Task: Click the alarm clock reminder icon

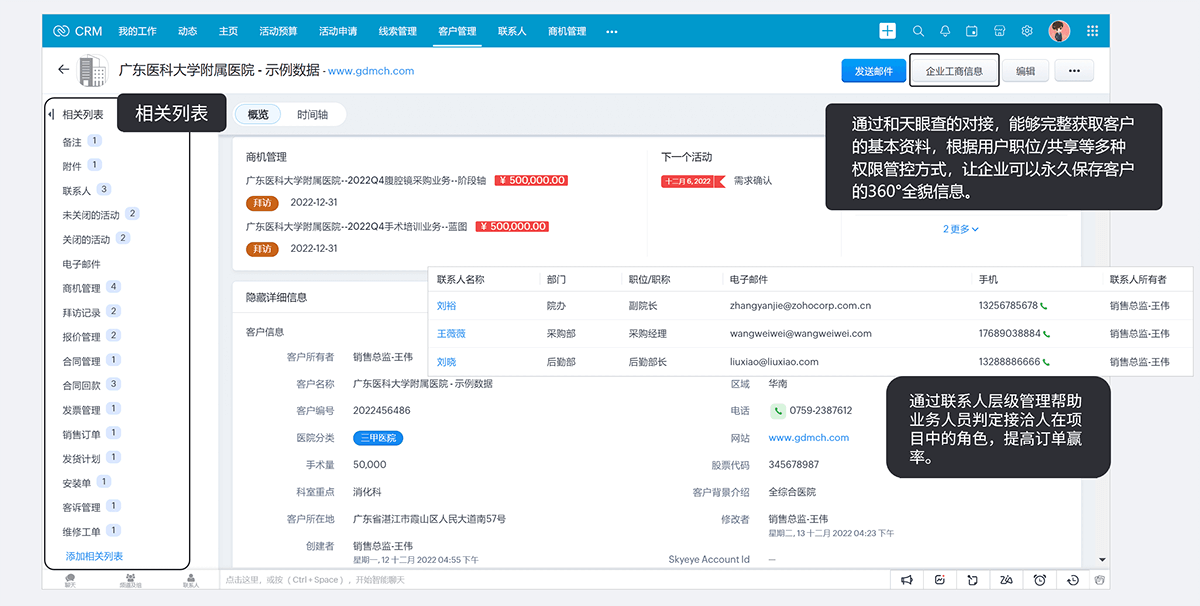Action: pos(1040,580)
